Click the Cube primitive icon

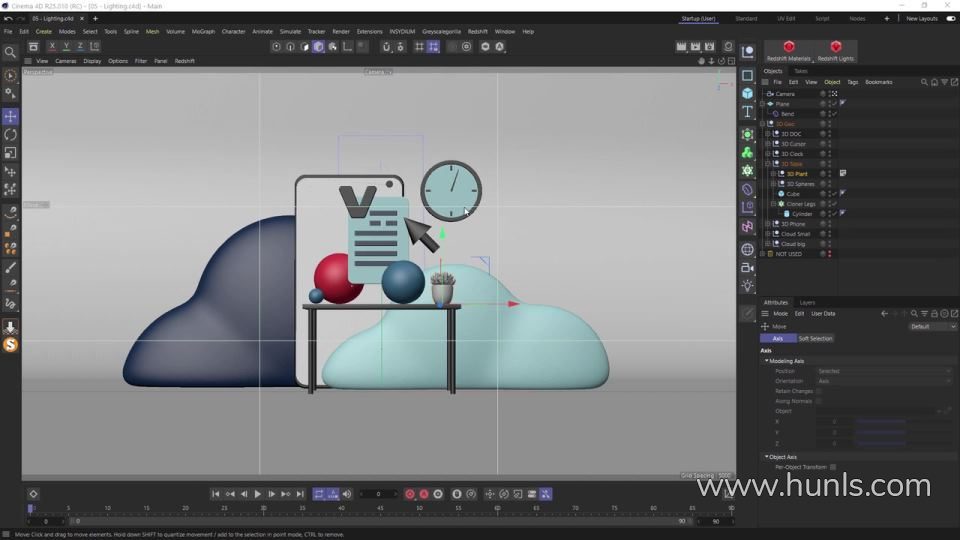pyautogui.click(x=747, y=93)
